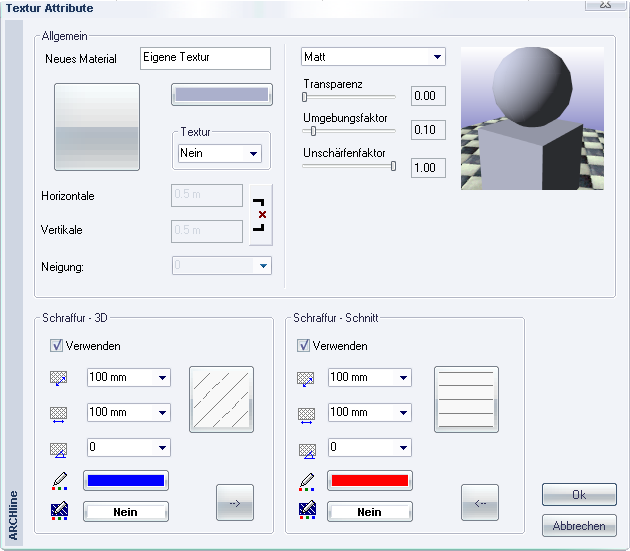This screenshot has width=630, height=551.
Task: Click hatch scale icon in Schraffur - 3D
Action: 58,378
